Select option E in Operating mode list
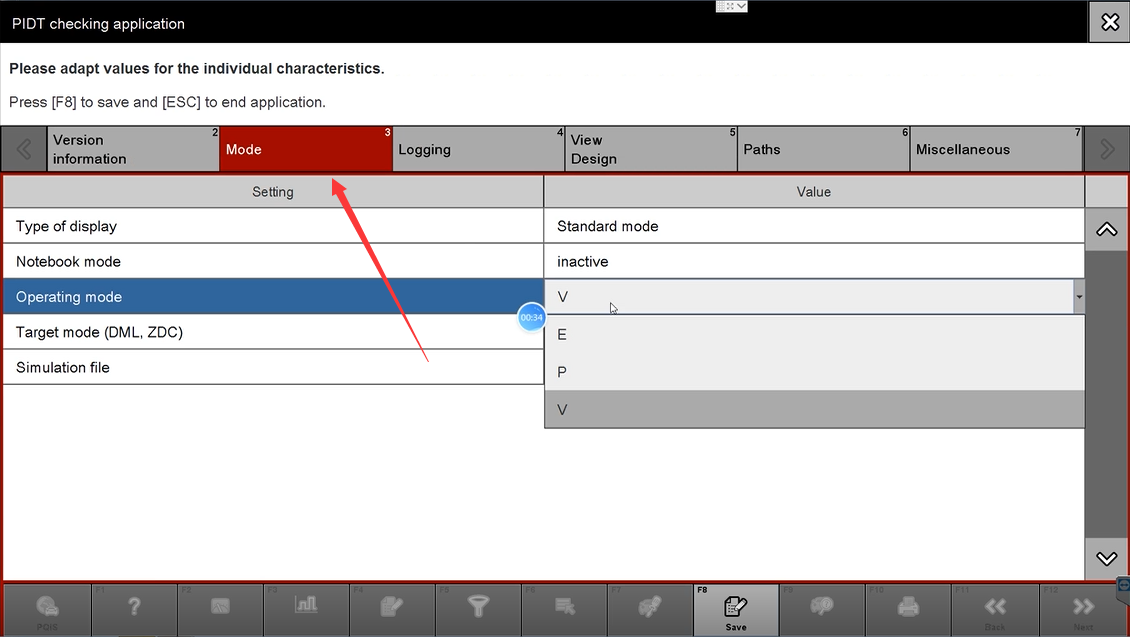The height and width of the screenshot is (637, 1130). coord(813,335)
